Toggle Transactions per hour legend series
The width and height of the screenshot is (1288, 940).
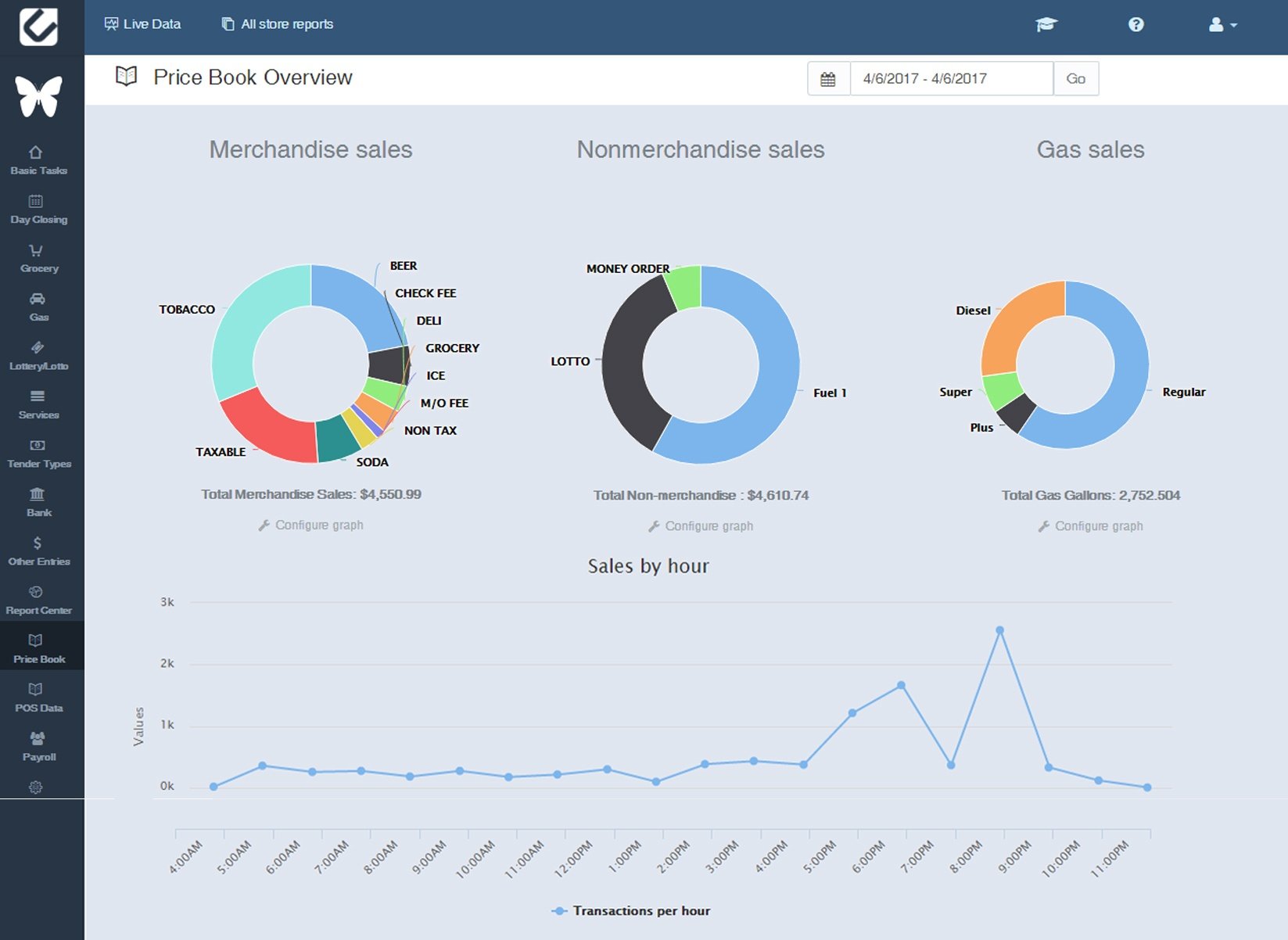[631, 911]
